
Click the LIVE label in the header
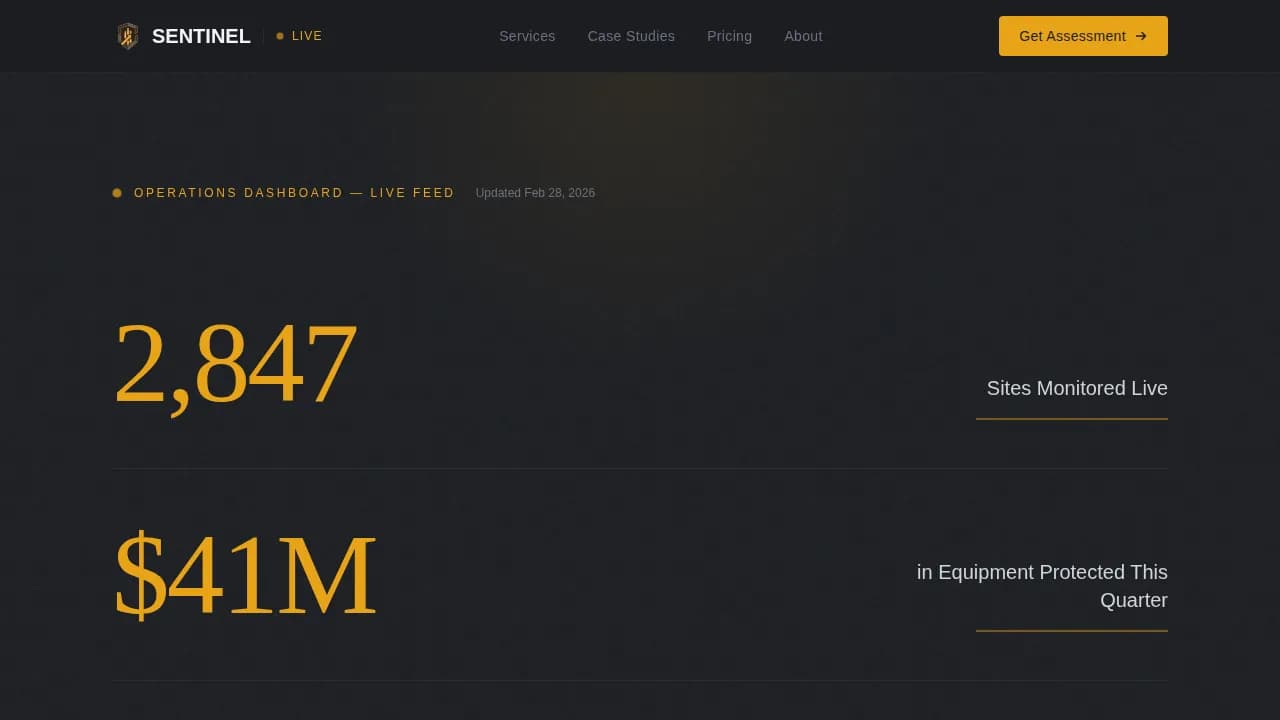pos(307,36)
